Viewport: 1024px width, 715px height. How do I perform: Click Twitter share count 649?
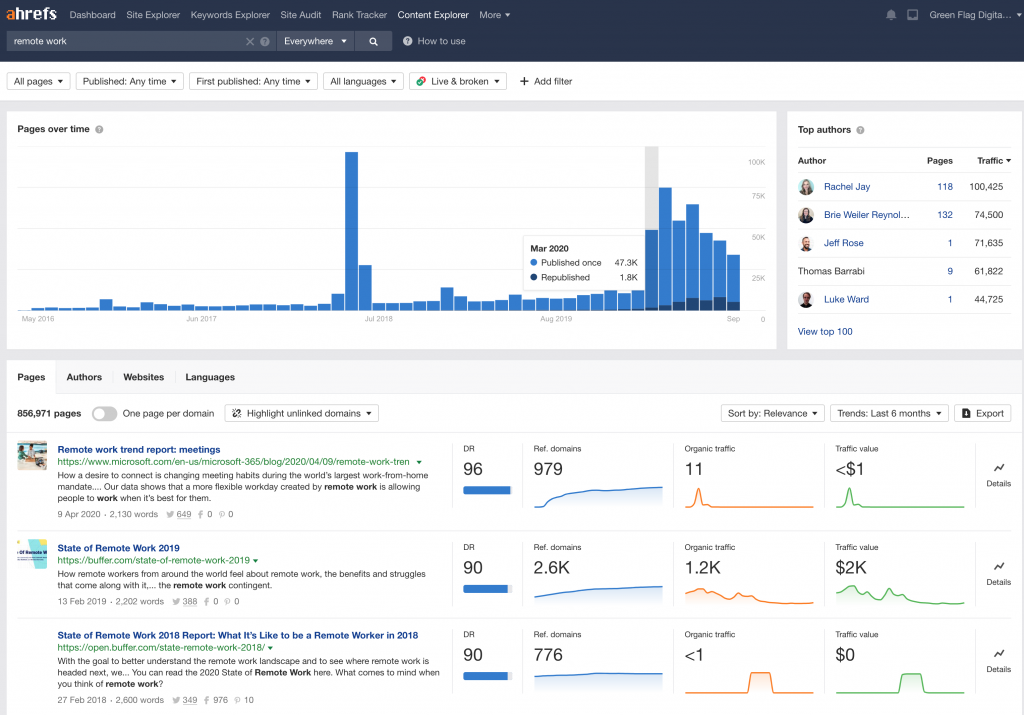coord(184,515)
